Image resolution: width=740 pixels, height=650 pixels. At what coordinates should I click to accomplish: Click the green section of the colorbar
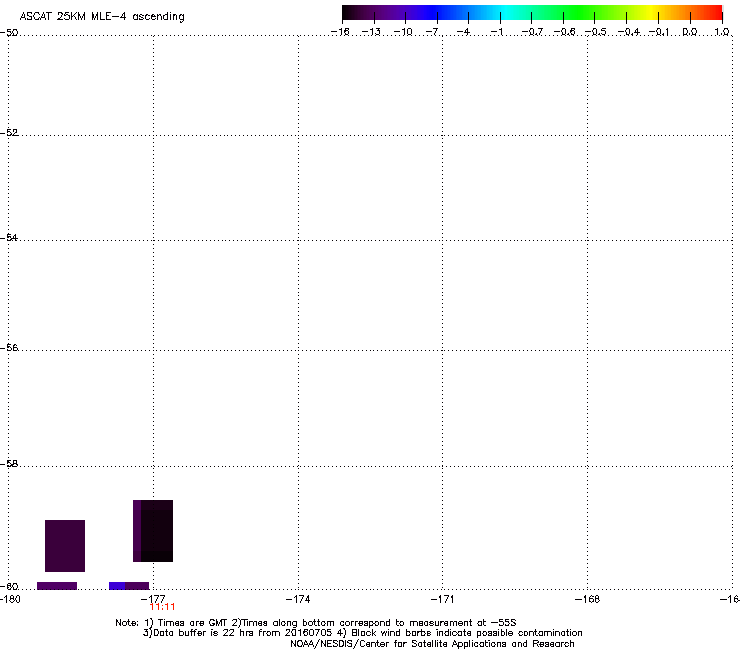coord(580,13)
